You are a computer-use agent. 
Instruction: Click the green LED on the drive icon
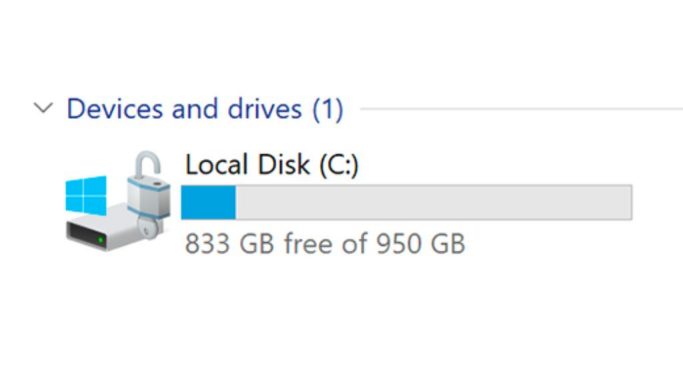pos(101,240)
